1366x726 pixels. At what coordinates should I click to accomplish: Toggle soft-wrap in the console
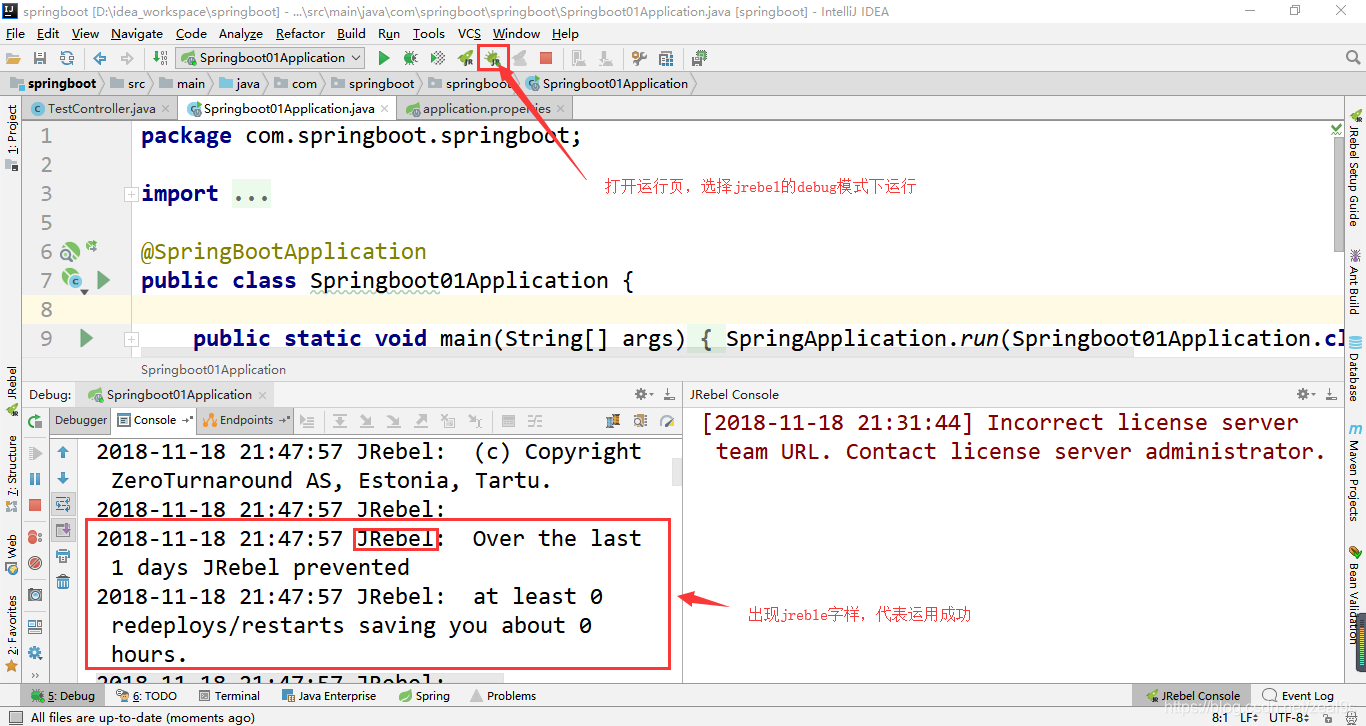coord(63,504)
